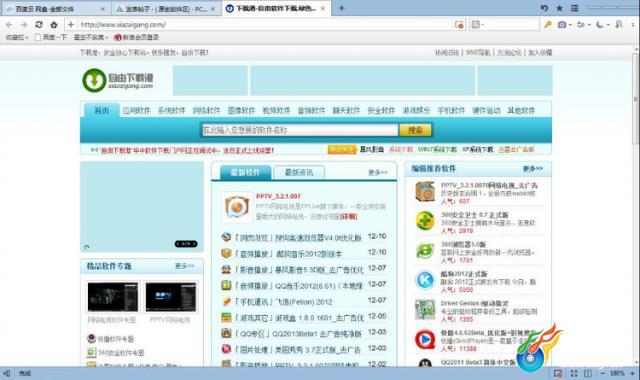Click the Driver Genius icon
This screenshot has height=380, width=640.
(425, 309)
